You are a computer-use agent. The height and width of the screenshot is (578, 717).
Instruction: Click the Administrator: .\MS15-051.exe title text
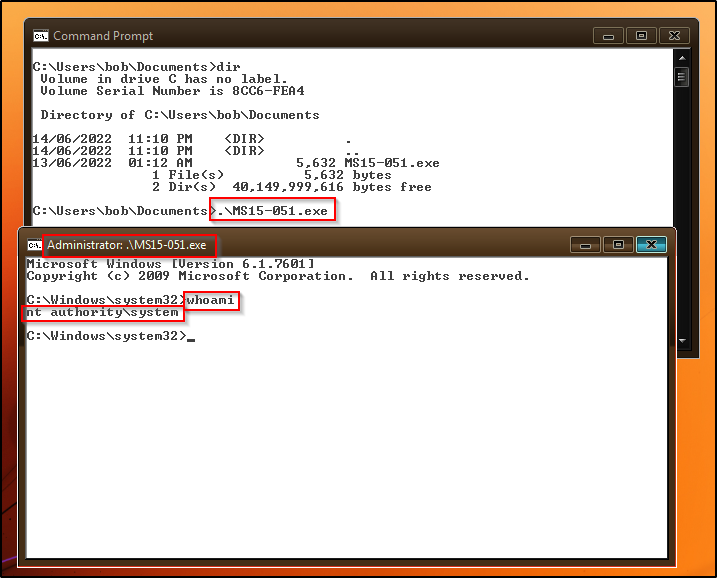click(x=127, y=245)
